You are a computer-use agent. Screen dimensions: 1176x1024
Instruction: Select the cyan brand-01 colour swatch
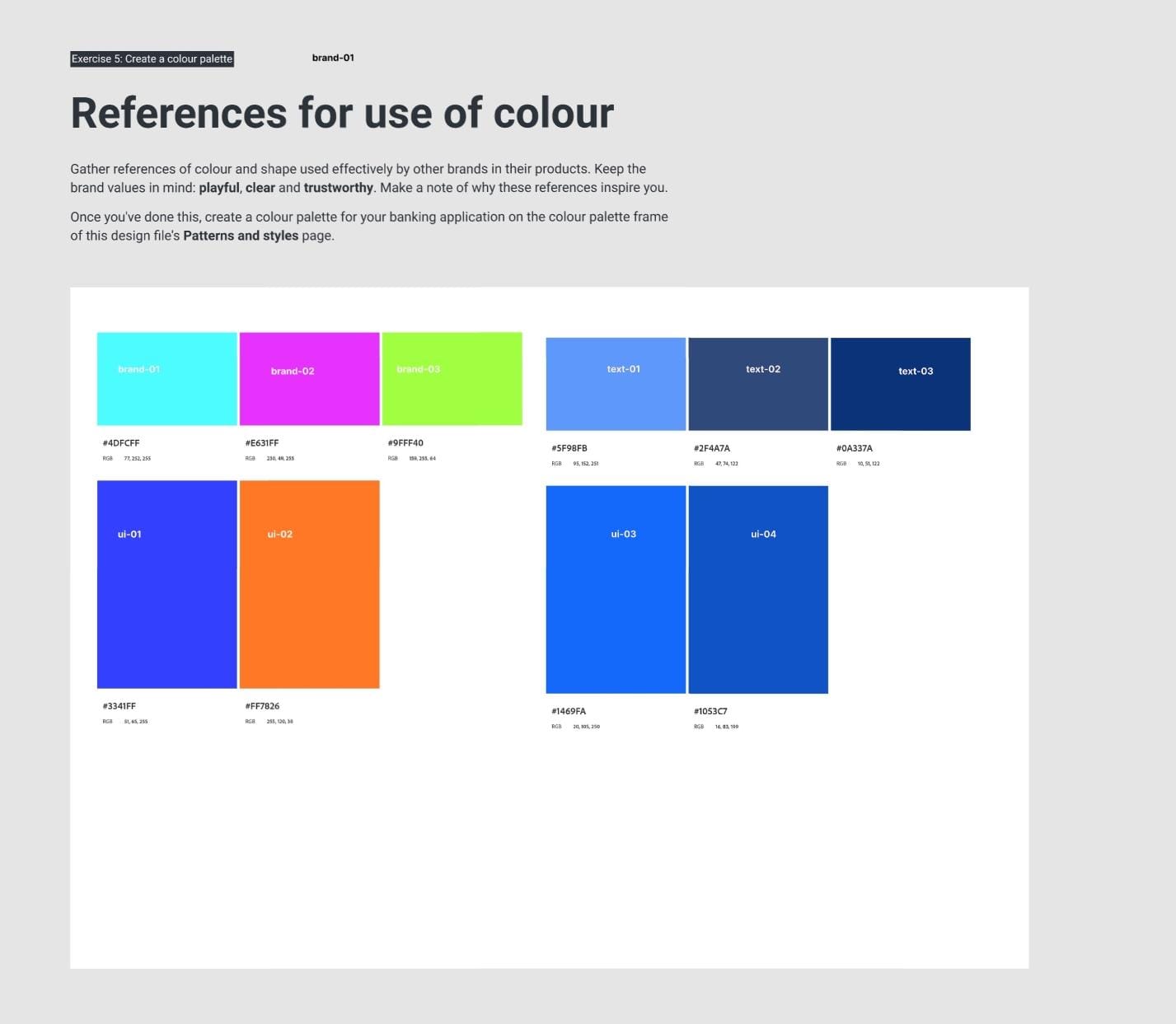tap(167, 379)
